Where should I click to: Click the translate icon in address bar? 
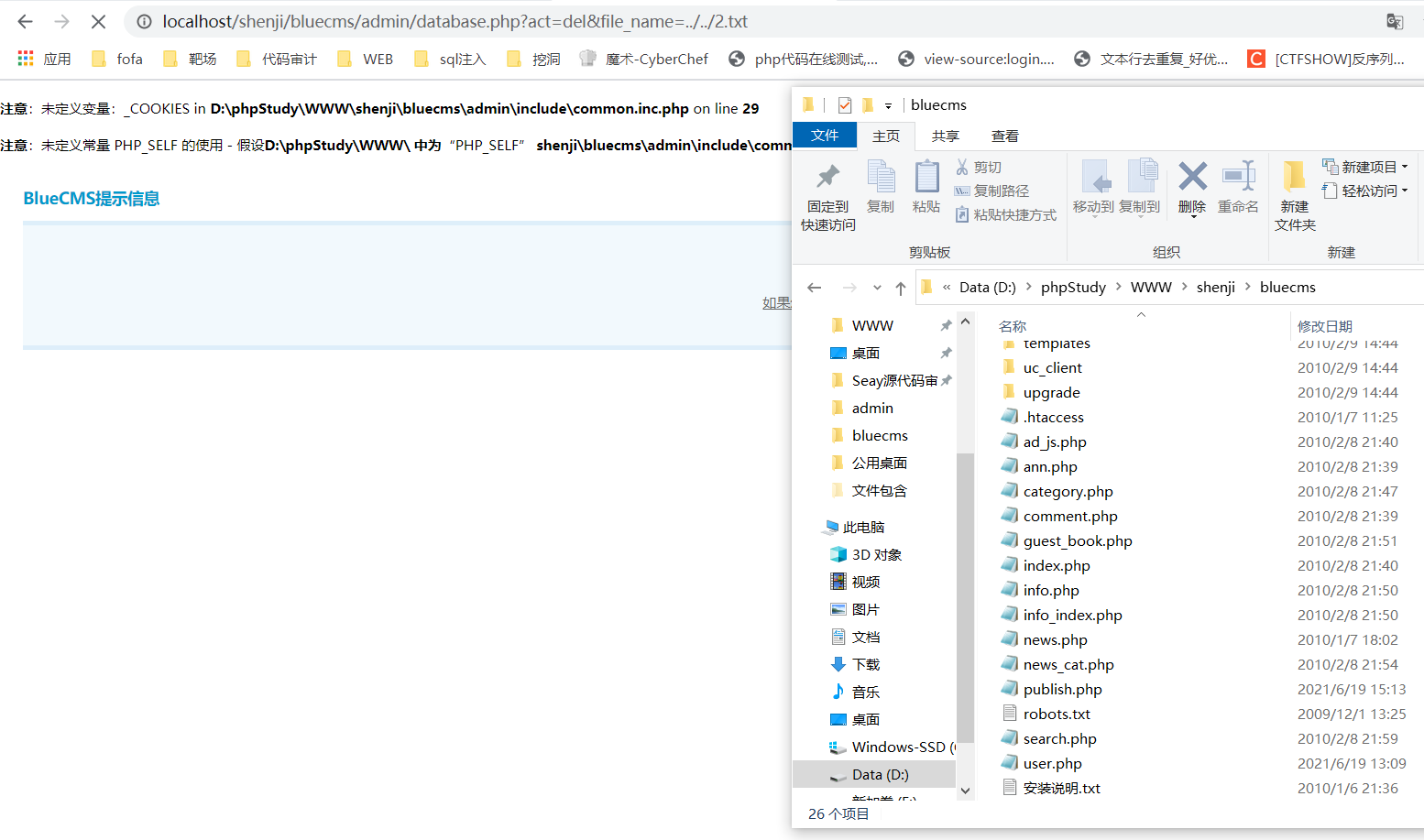1395,21
